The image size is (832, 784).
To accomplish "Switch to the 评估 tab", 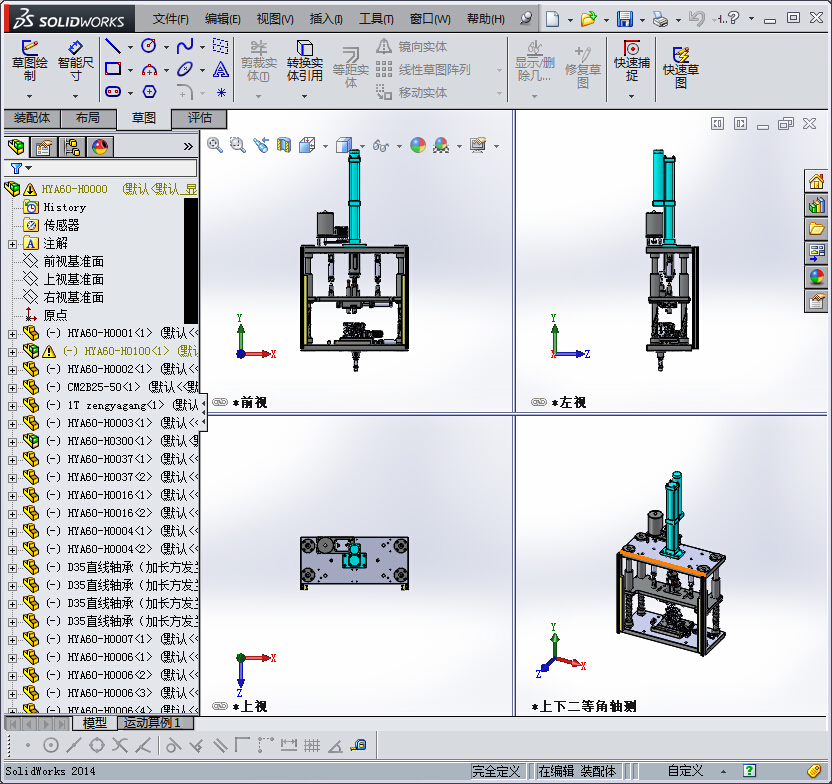I will click(200, 118).
